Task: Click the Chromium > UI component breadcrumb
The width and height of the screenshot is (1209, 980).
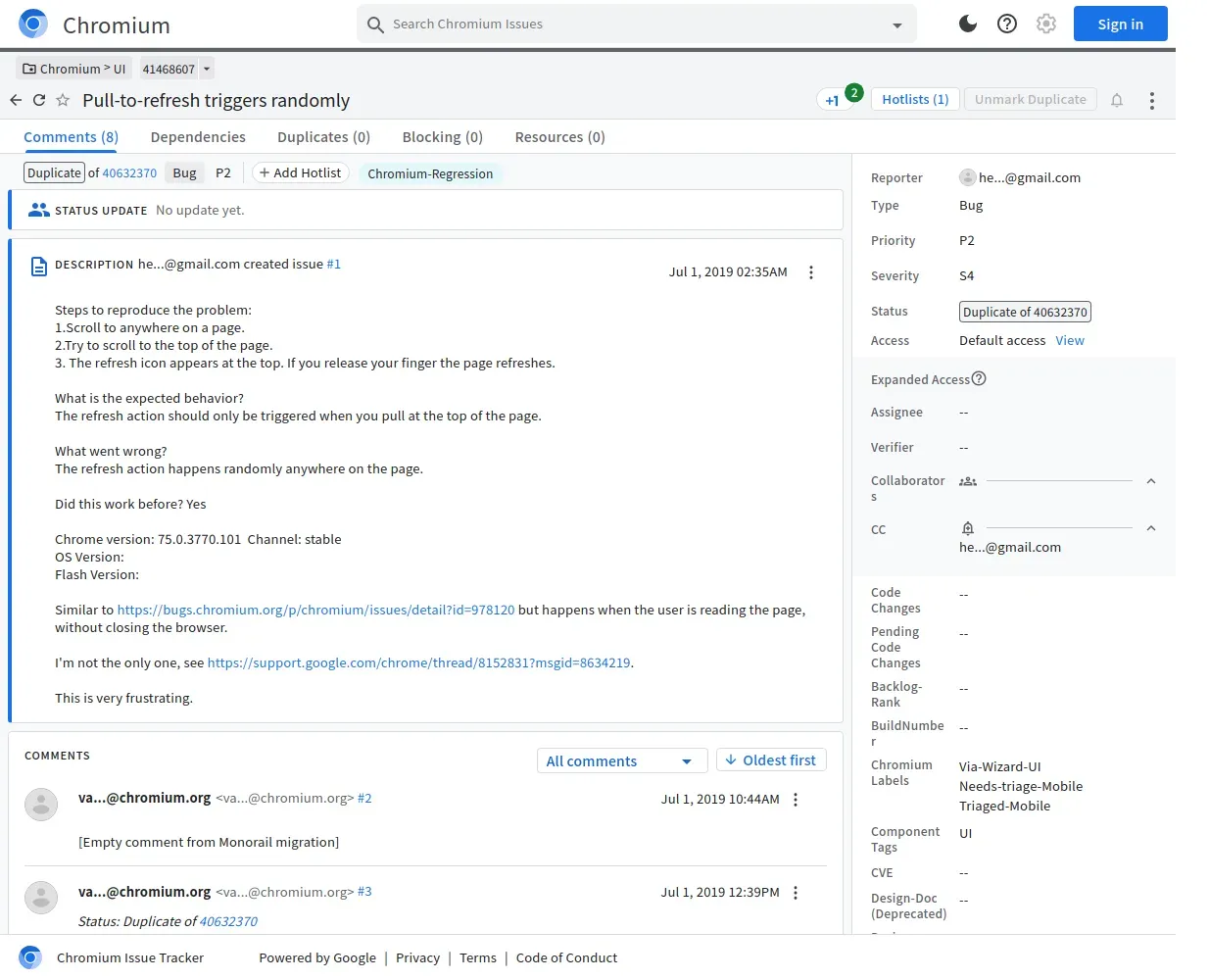Action: coord(74,69)
